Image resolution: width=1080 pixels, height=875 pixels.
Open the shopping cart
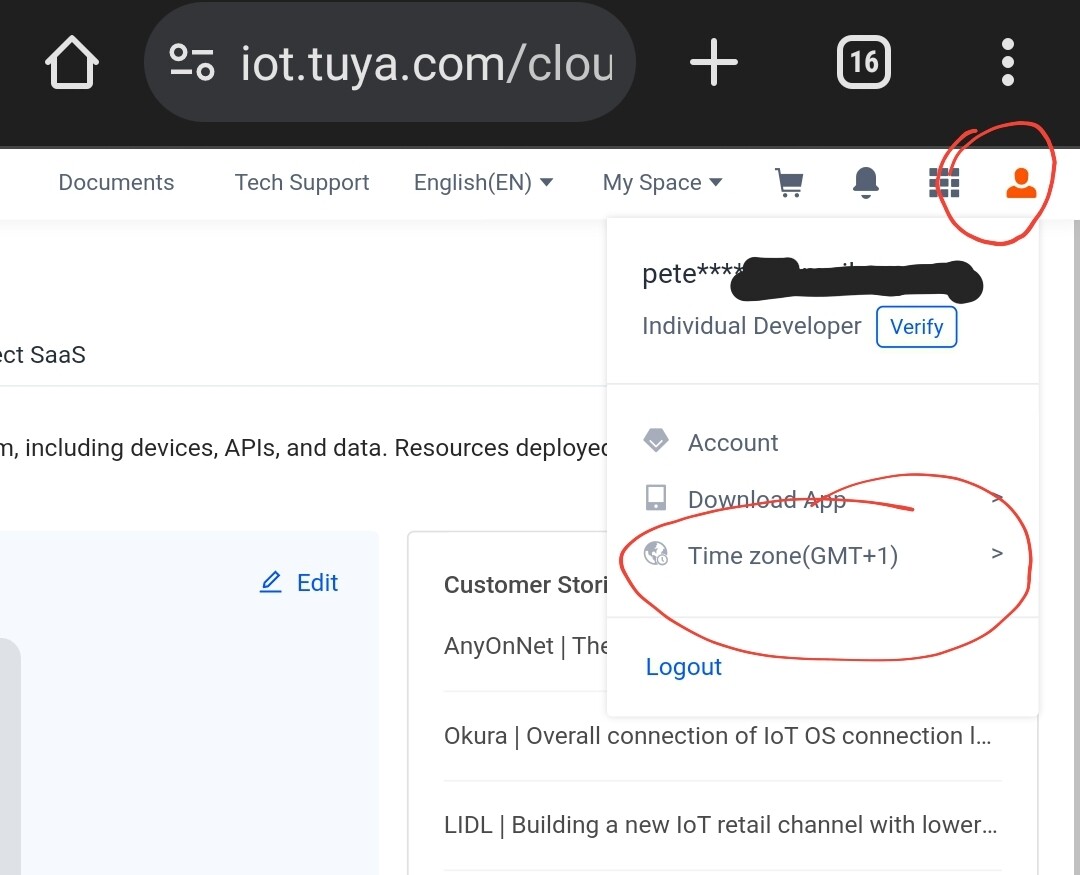tap(789, 182)
